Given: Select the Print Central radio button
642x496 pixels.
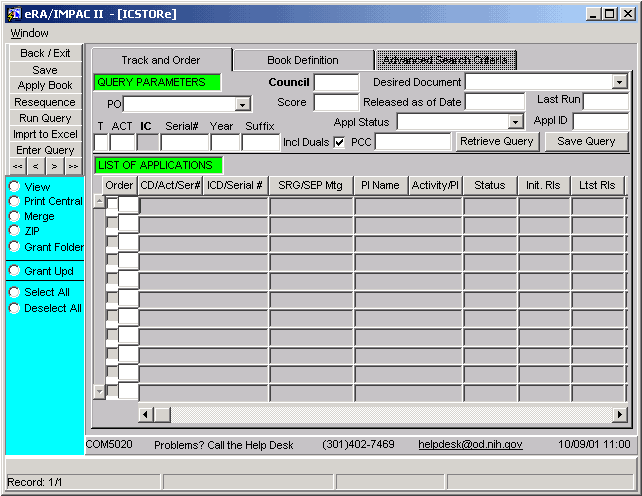Looking at the screenshot, I should pyautogui.click(x=14, y=201).
